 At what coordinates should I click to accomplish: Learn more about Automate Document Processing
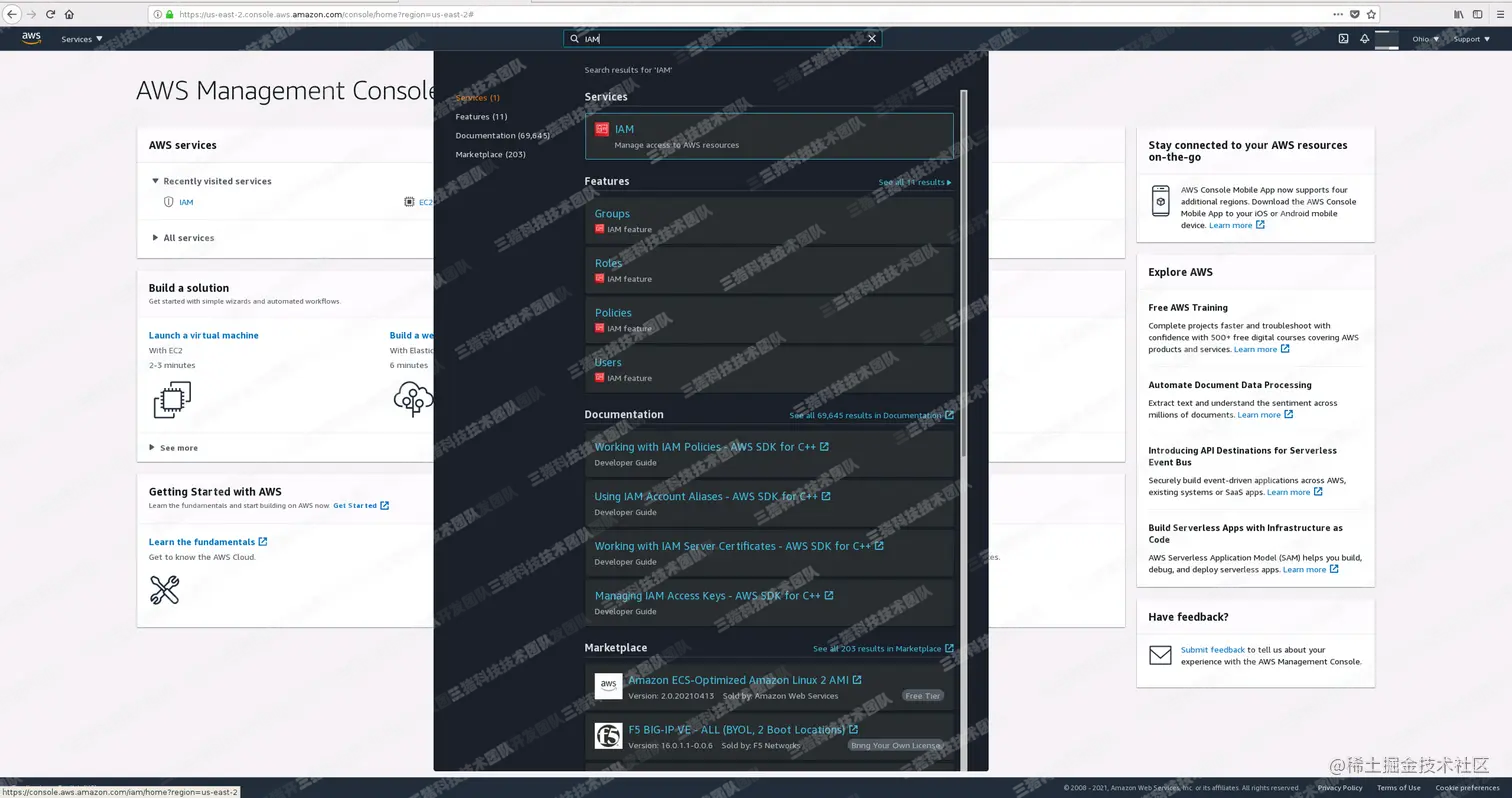tap(1265, 415)
